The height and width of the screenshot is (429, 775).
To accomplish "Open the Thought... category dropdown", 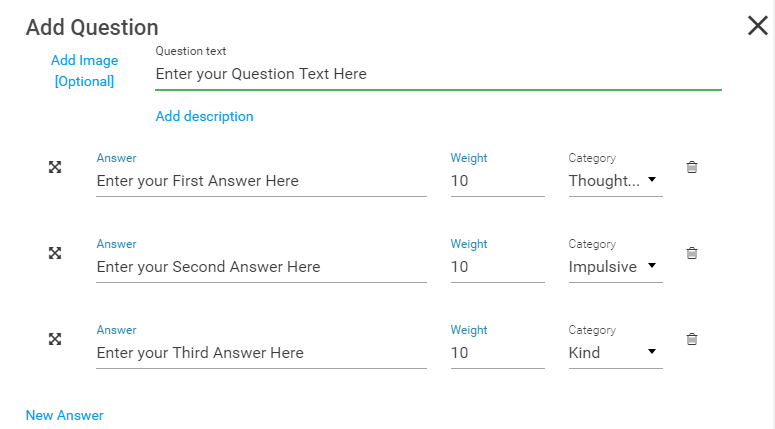I will 615,181.
